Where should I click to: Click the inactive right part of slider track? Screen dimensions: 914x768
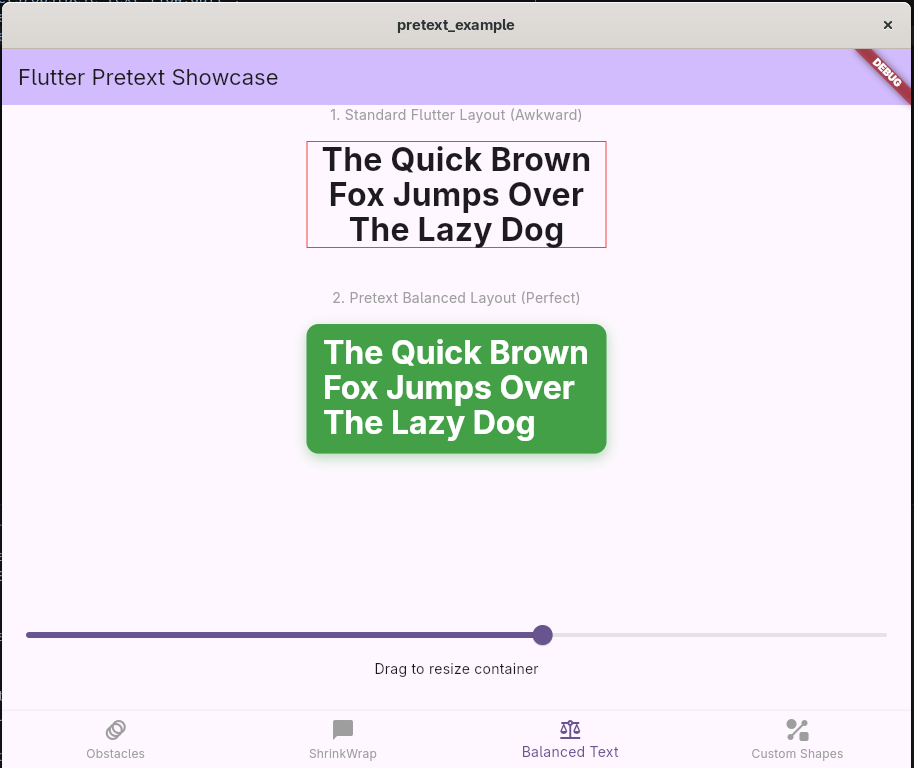click(x=720, y=635)
